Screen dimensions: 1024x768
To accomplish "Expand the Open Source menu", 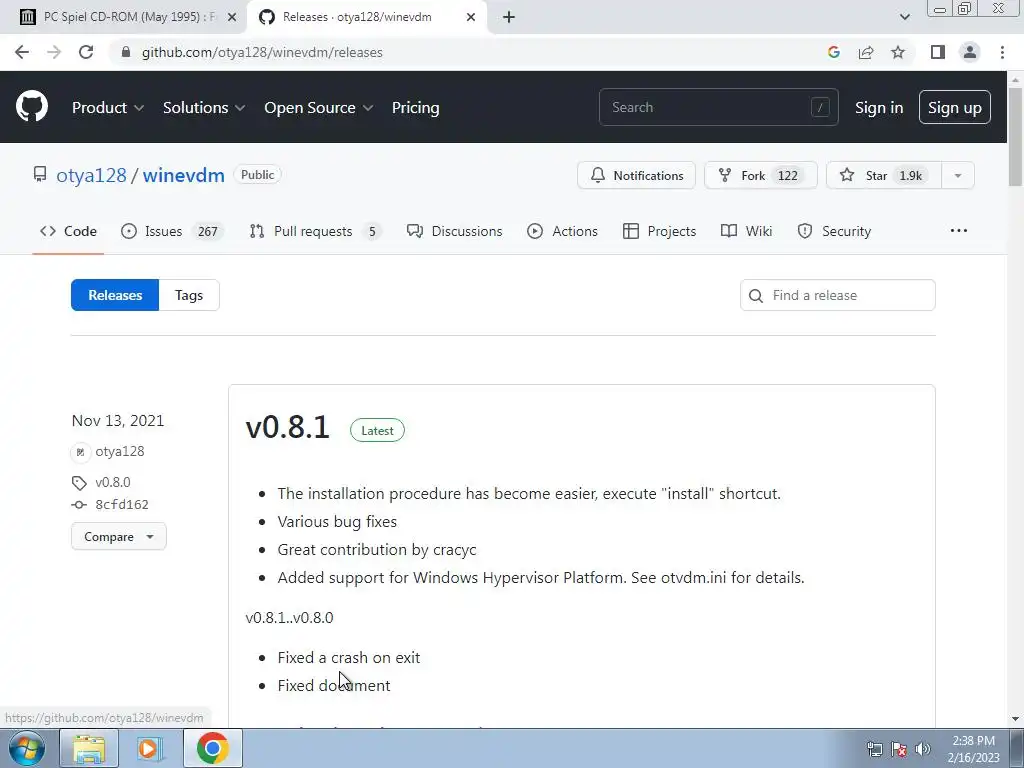I will point(319,108).
